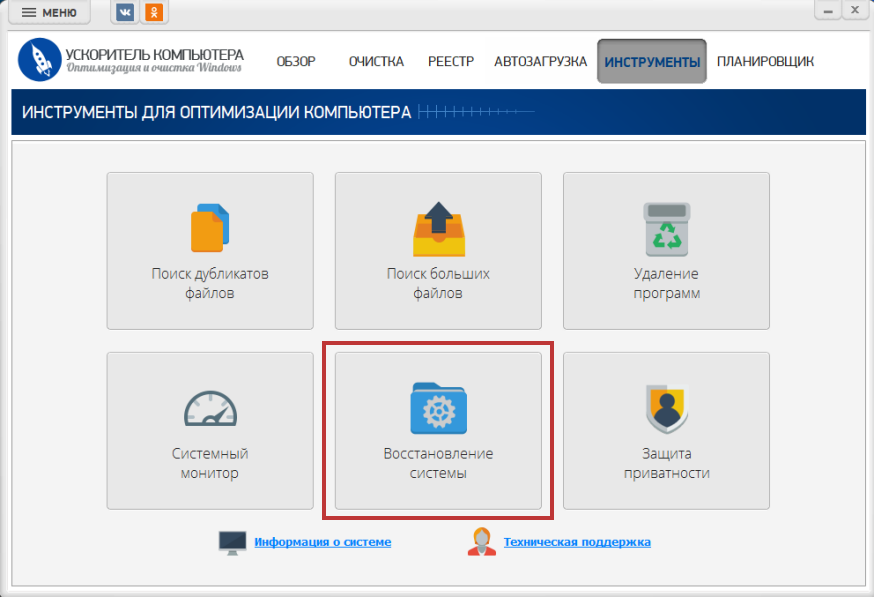The height and width of the screenshot is (597, 874).
Task: Click the 'Удаление программ' label
Action: pos(667,283)
